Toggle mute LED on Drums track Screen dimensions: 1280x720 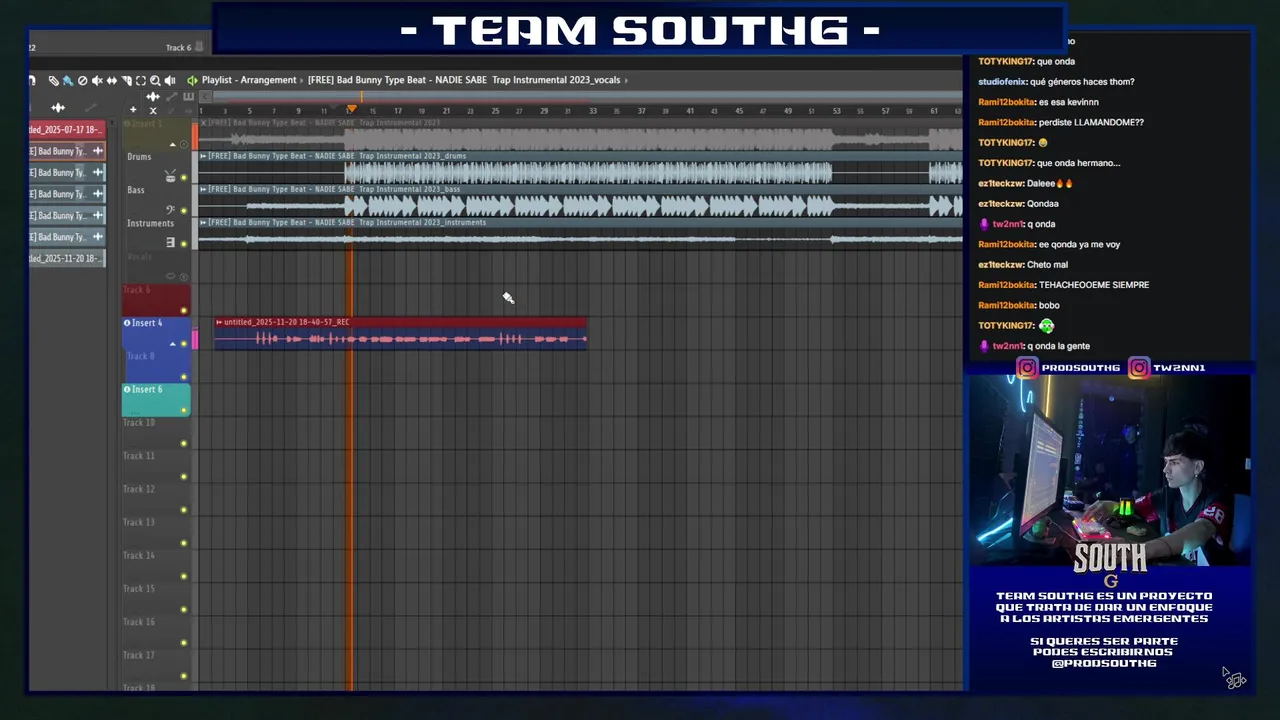184,178
